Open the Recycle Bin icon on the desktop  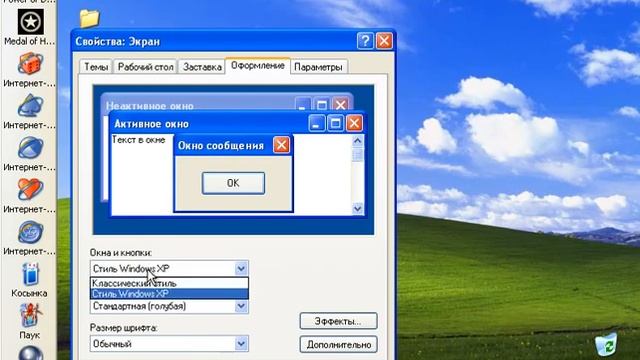point(606,344)
